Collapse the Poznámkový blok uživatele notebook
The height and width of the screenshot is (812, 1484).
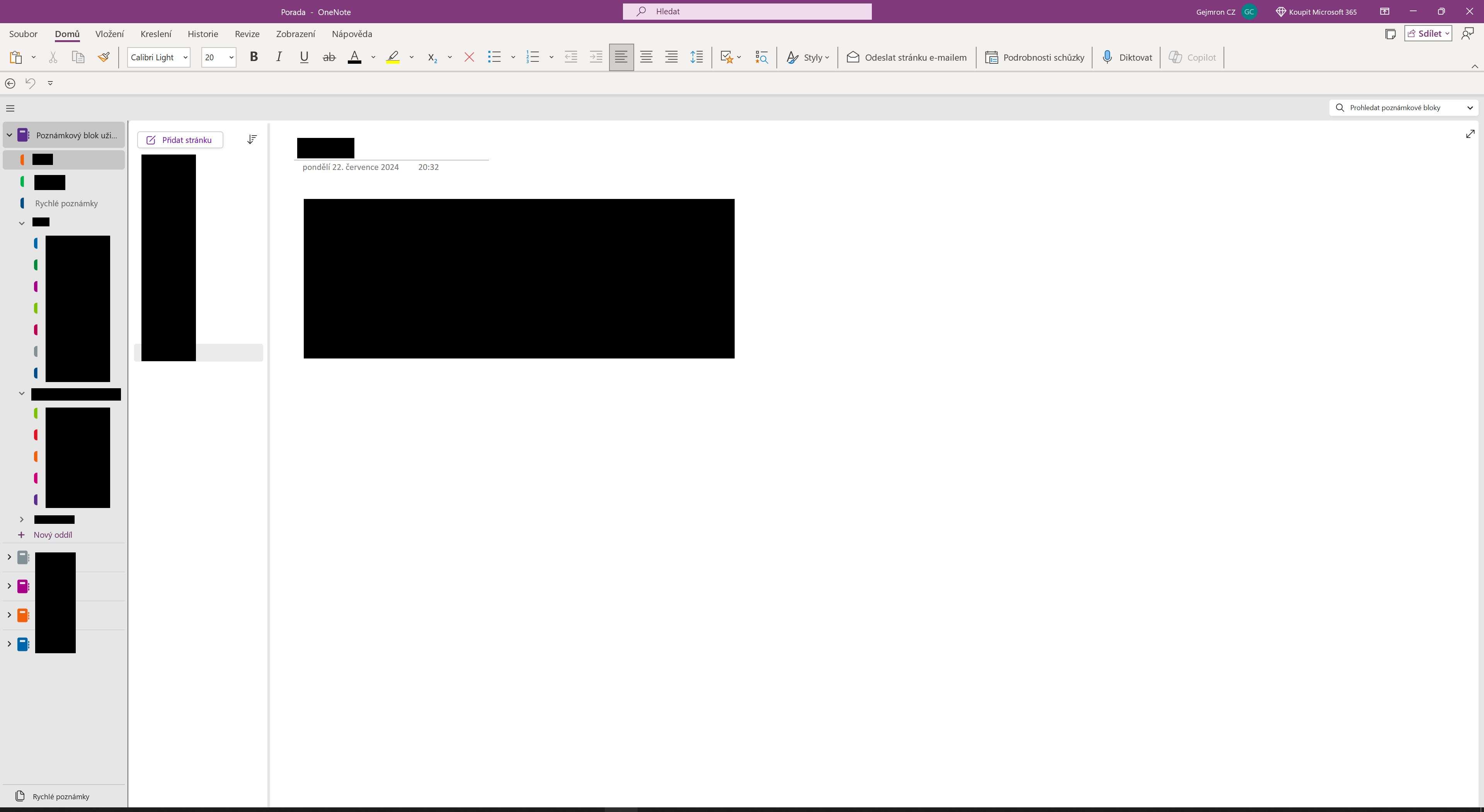(9, 135)
